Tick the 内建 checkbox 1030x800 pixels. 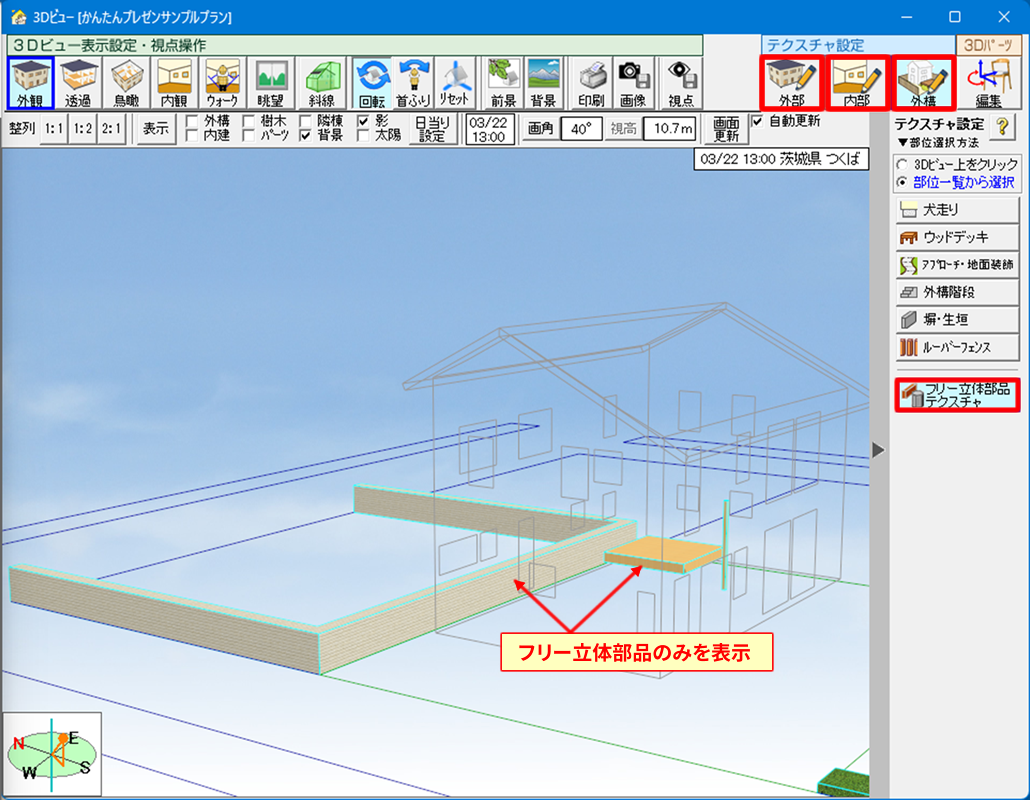pos(192,135)
